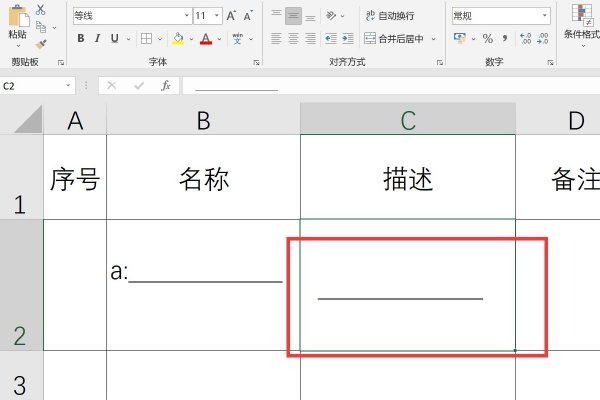Image resolution: width=600 pixels, height=400 pixels.
Task: Apply comma thousands separator style
Action: pos(505,38)
